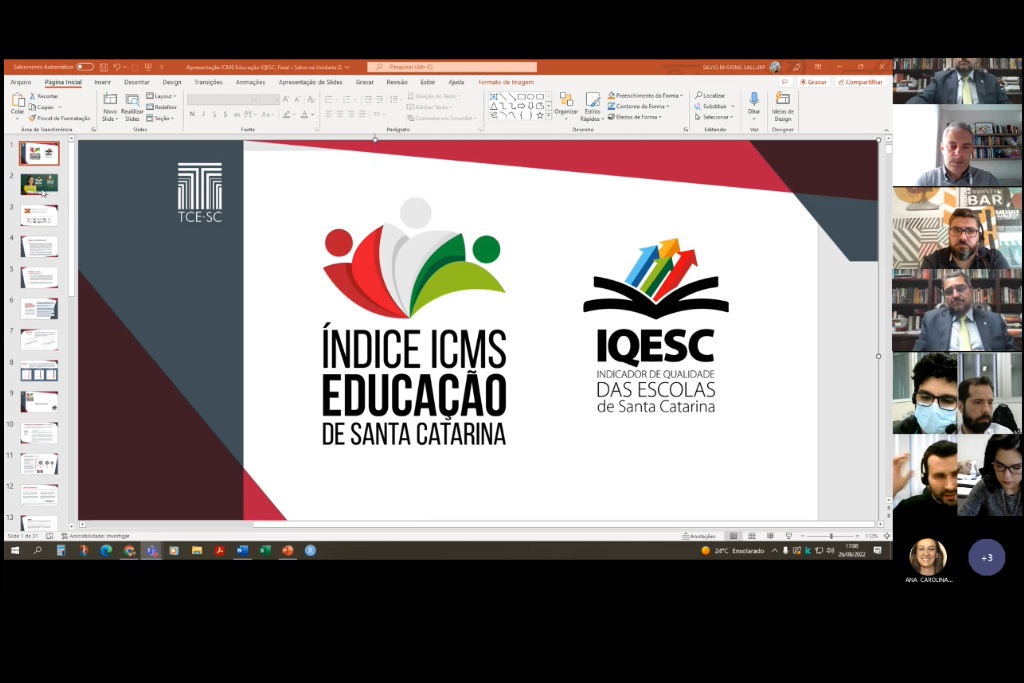Click Acessibilidade: investigar in status bar
This screenshot has height=683, width=1024.
tap(95, 536)
